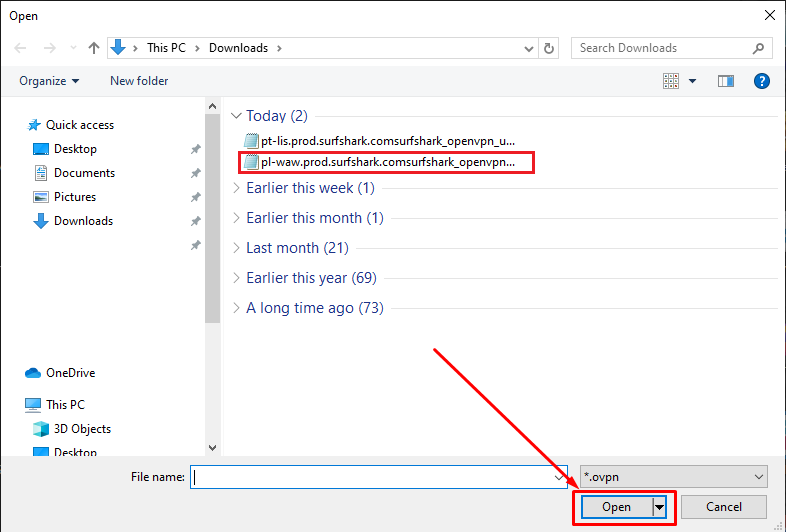Click the File name input field
The width and height of the screenshot is (786, 532).
375,477
